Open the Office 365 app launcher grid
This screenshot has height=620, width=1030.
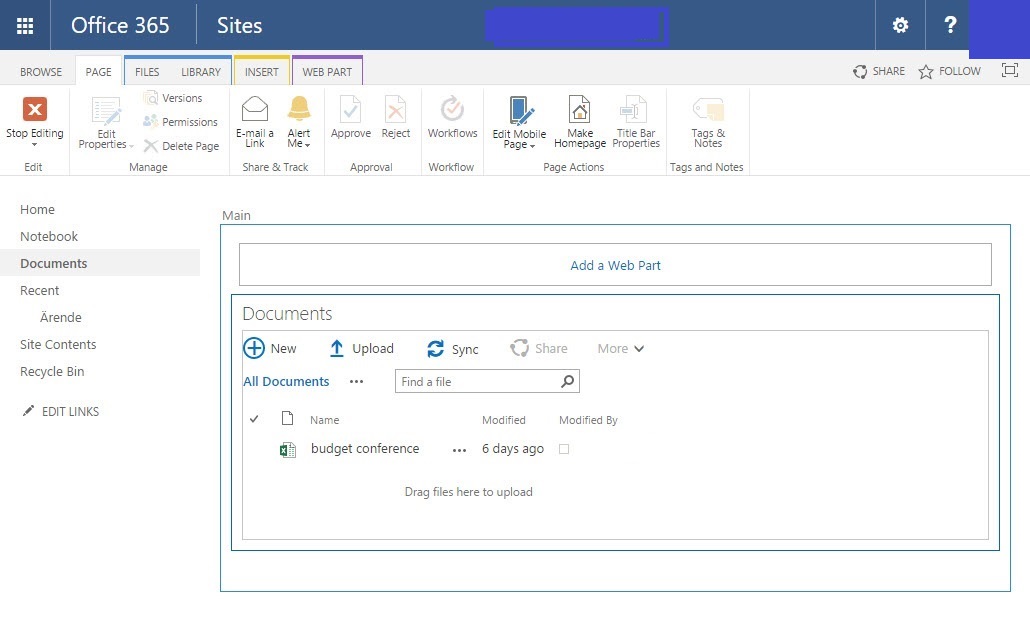tap(25, 26)
